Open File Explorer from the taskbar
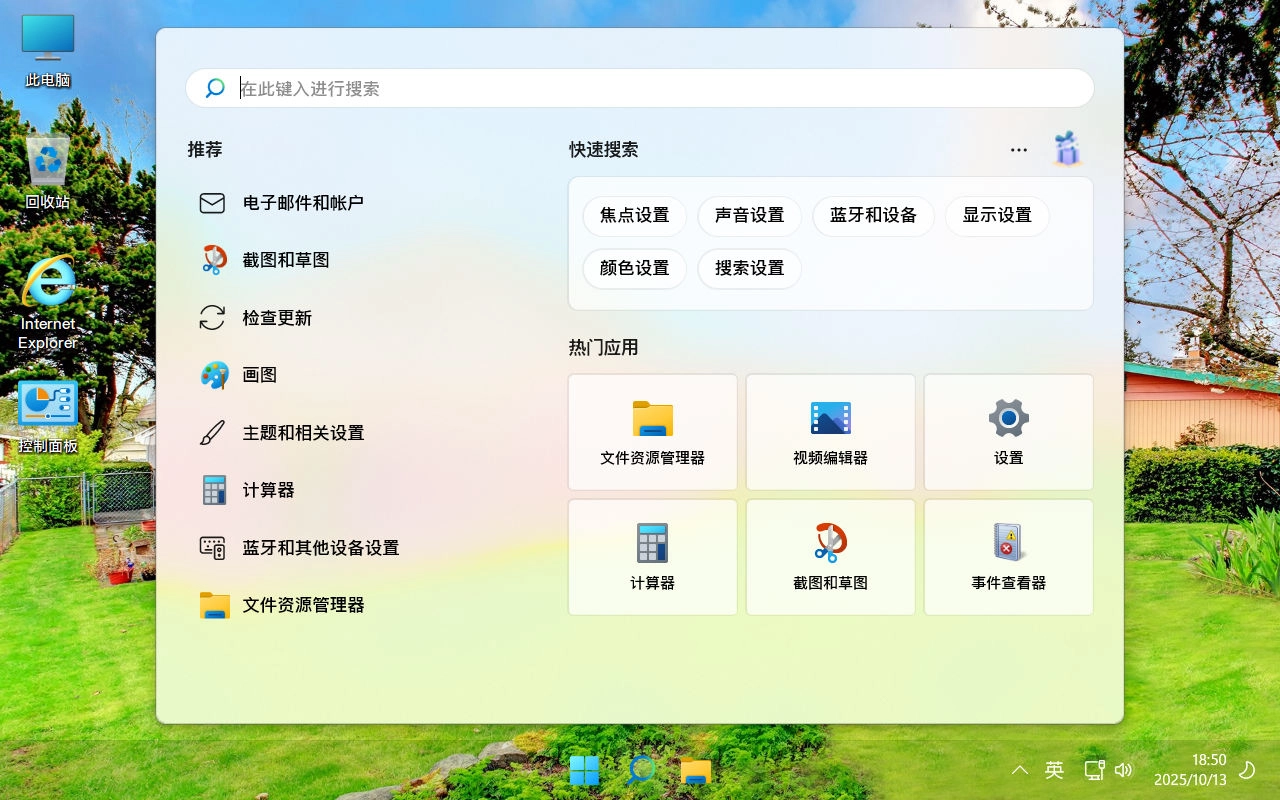1280x800 pixels. 695,769
